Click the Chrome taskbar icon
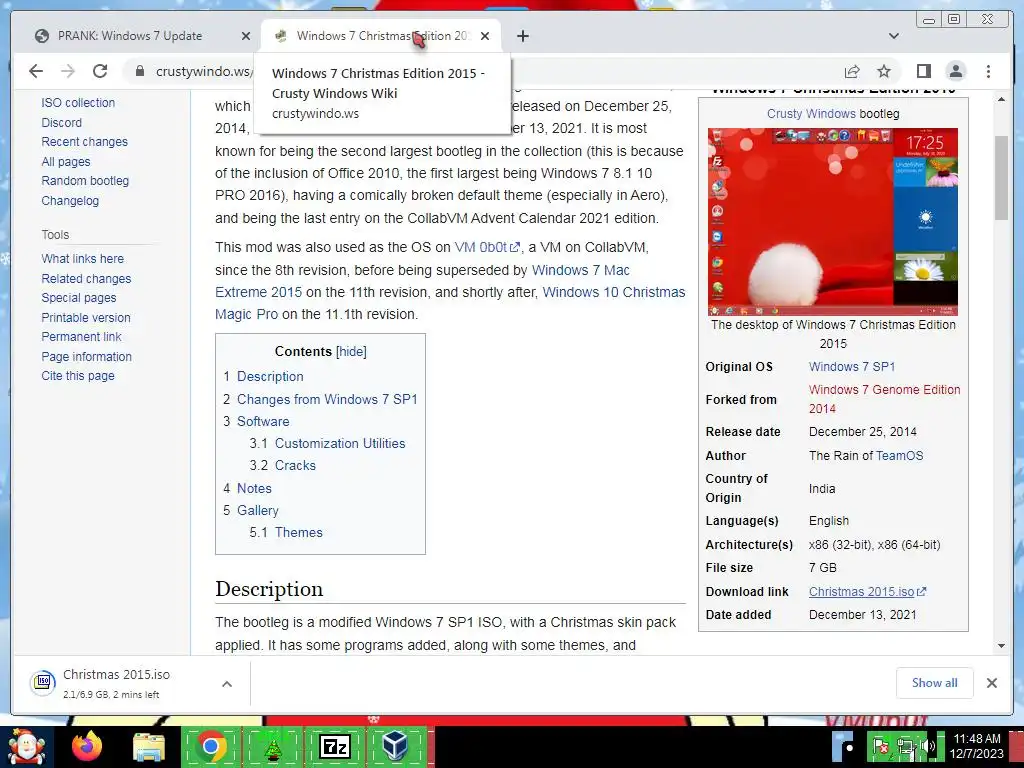The width and height of the screenshot is (1024, 768). 210,746
